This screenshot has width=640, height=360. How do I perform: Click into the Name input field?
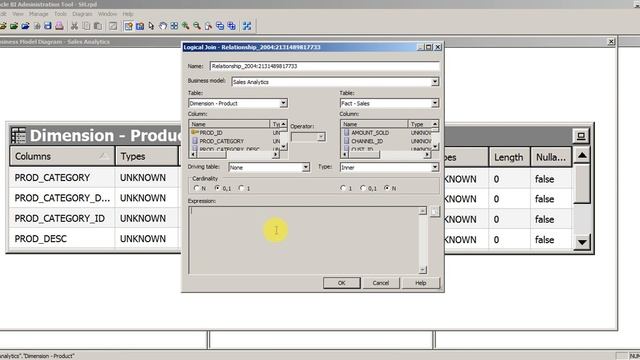325,66
